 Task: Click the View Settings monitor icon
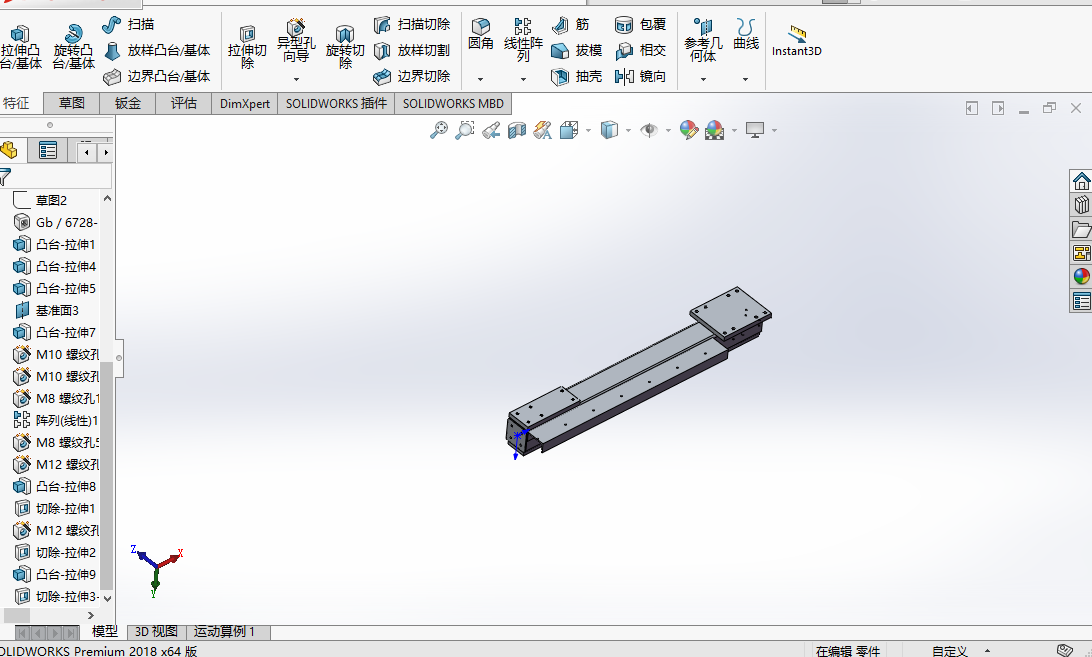[755, 130]
